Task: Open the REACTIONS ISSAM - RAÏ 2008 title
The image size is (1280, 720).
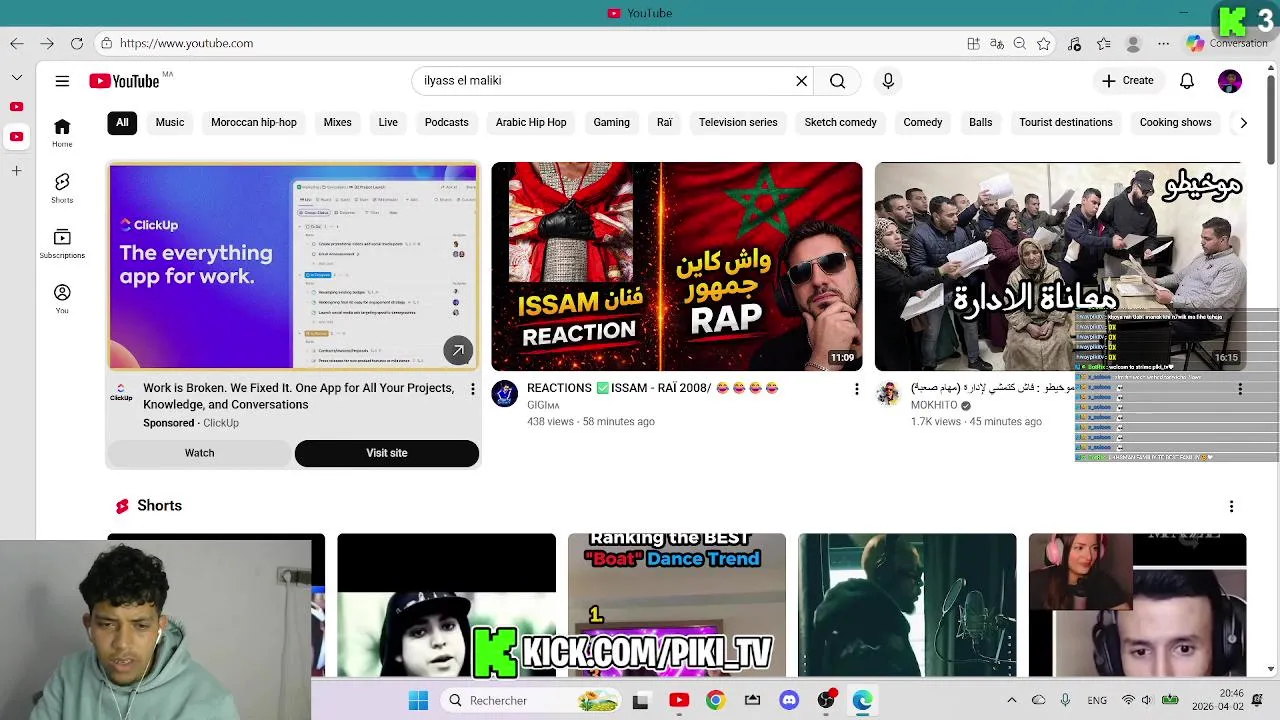Action: tap(652, 388)
